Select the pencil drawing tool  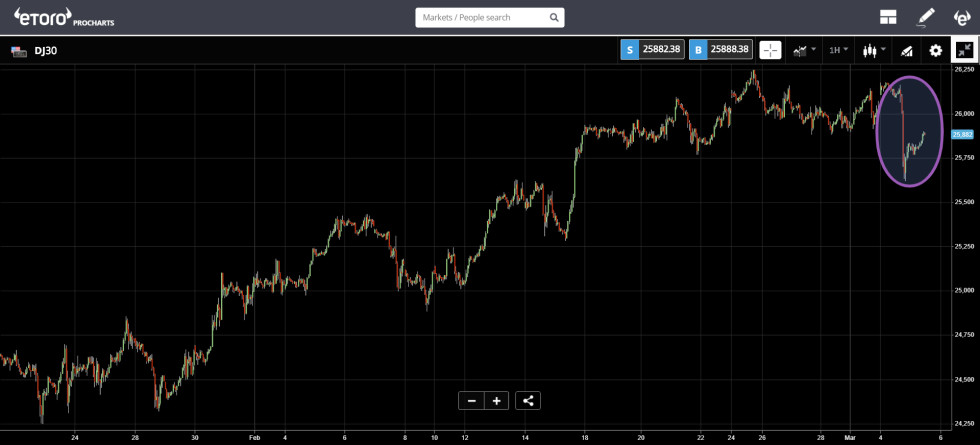pos(926,17)
